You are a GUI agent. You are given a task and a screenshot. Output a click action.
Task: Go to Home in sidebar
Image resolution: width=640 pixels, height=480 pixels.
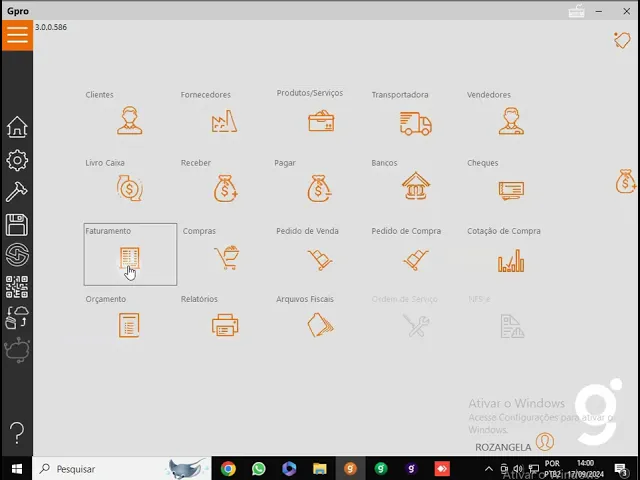pyautogui.click(x=17, y=127)
